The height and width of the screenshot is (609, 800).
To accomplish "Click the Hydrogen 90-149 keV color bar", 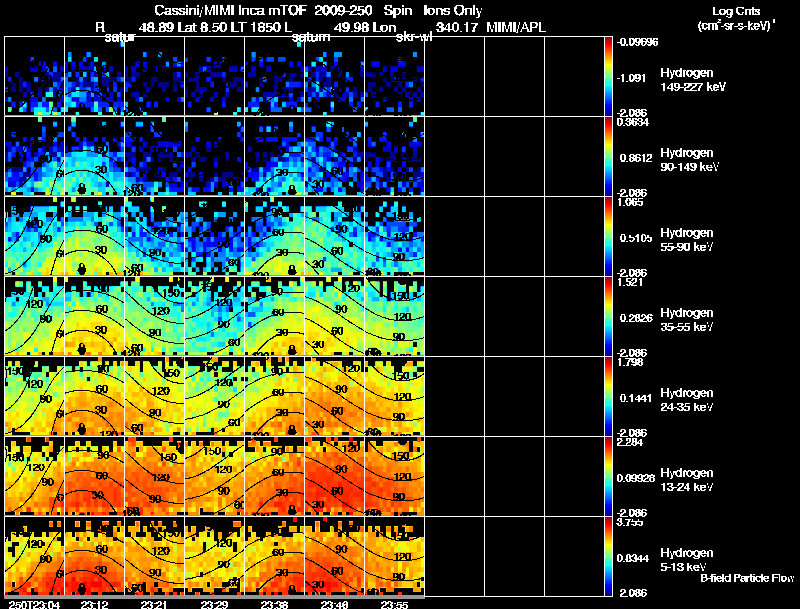I will pos(608,156).
